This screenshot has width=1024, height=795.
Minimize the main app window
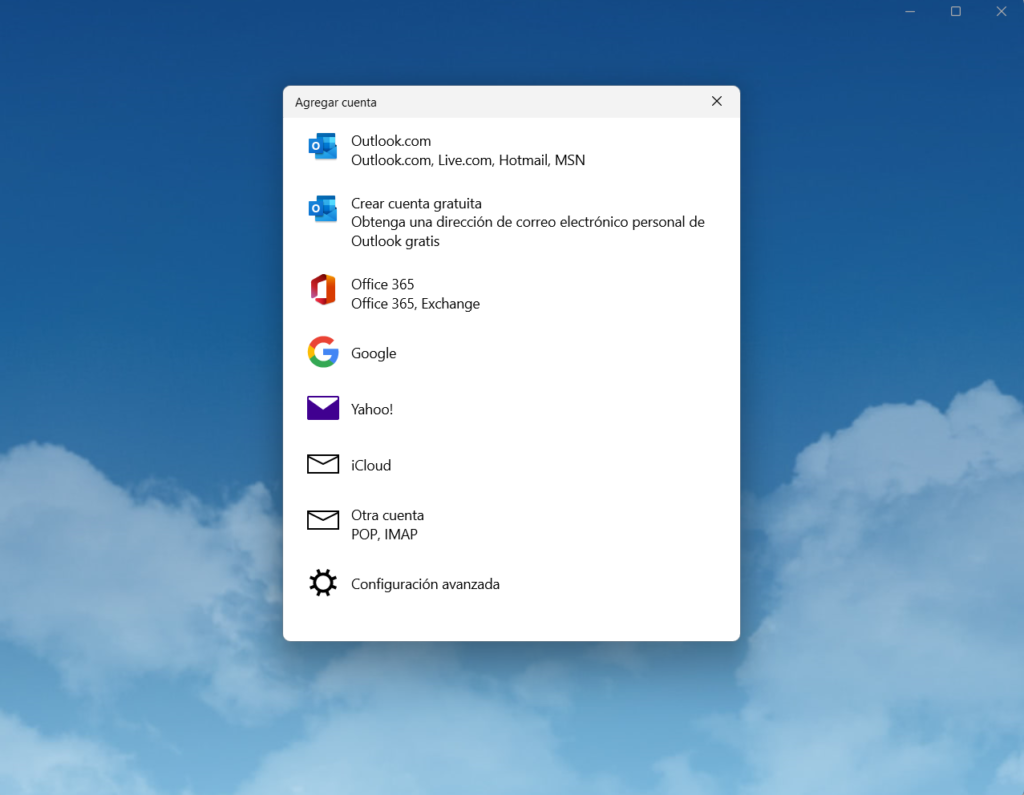pyautogui.click(x=910, y=11)
